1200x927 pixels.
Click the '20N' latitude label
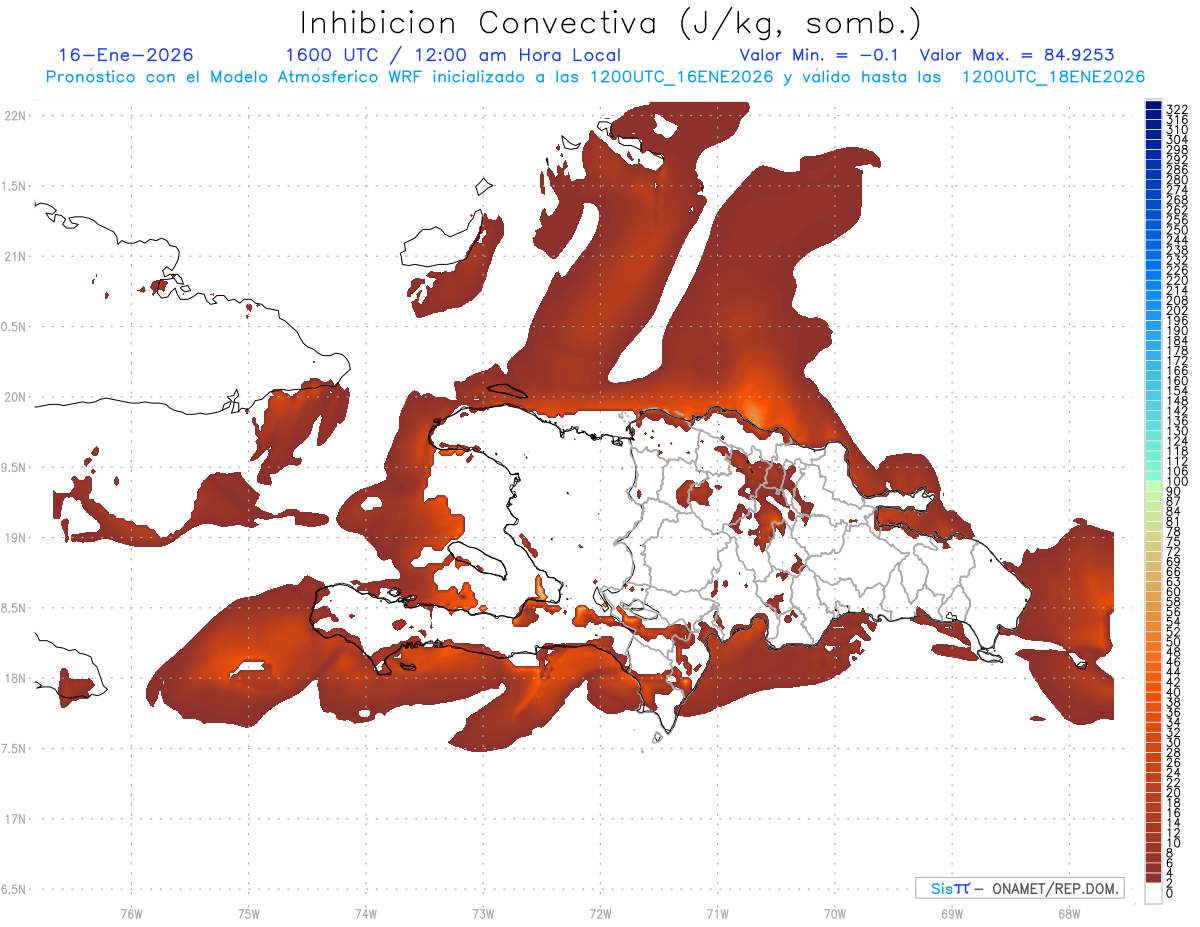tap(15, 397)
